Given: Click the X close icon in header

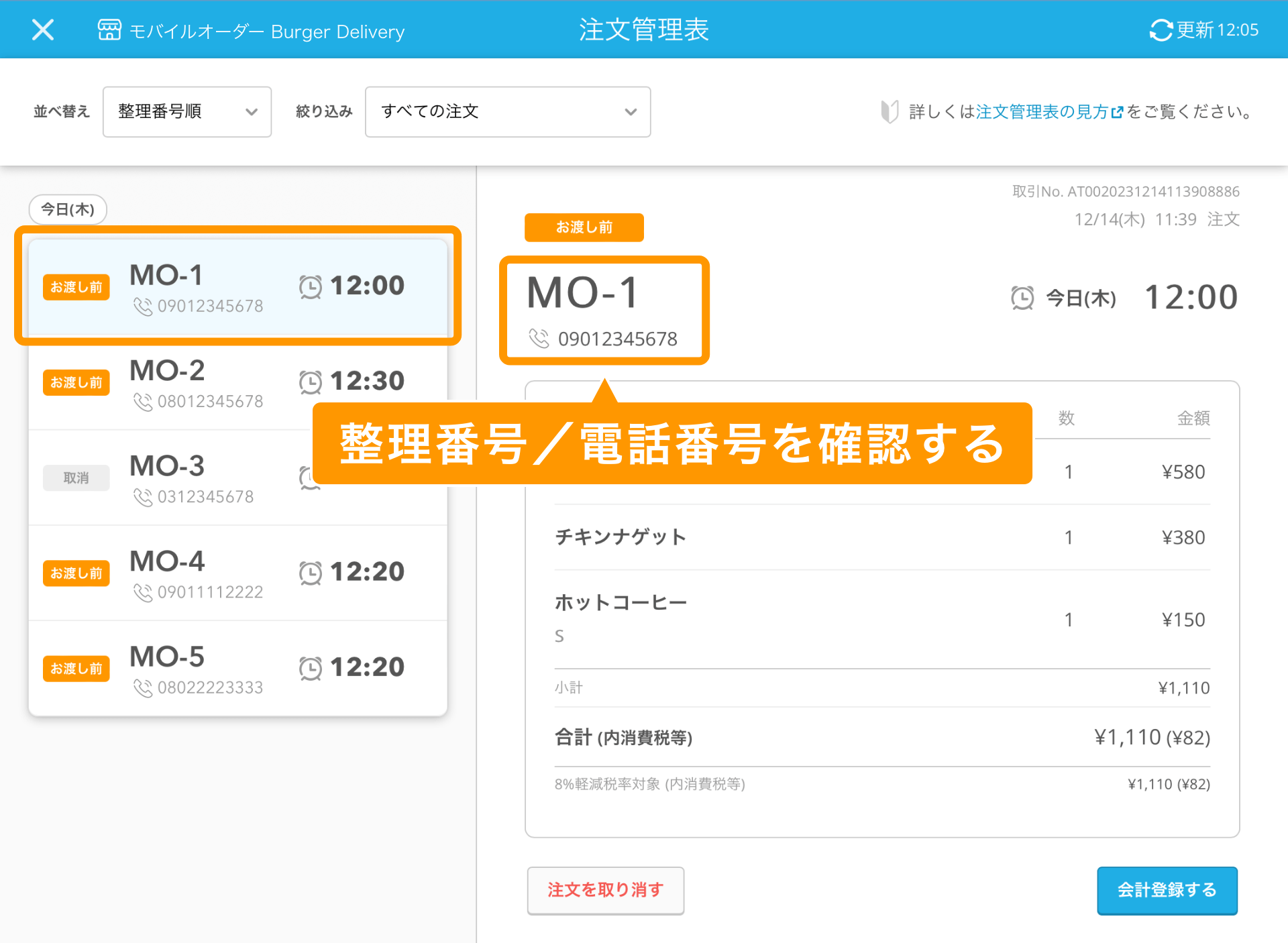Looking at the screenshot, I should (x=43, y=30).
